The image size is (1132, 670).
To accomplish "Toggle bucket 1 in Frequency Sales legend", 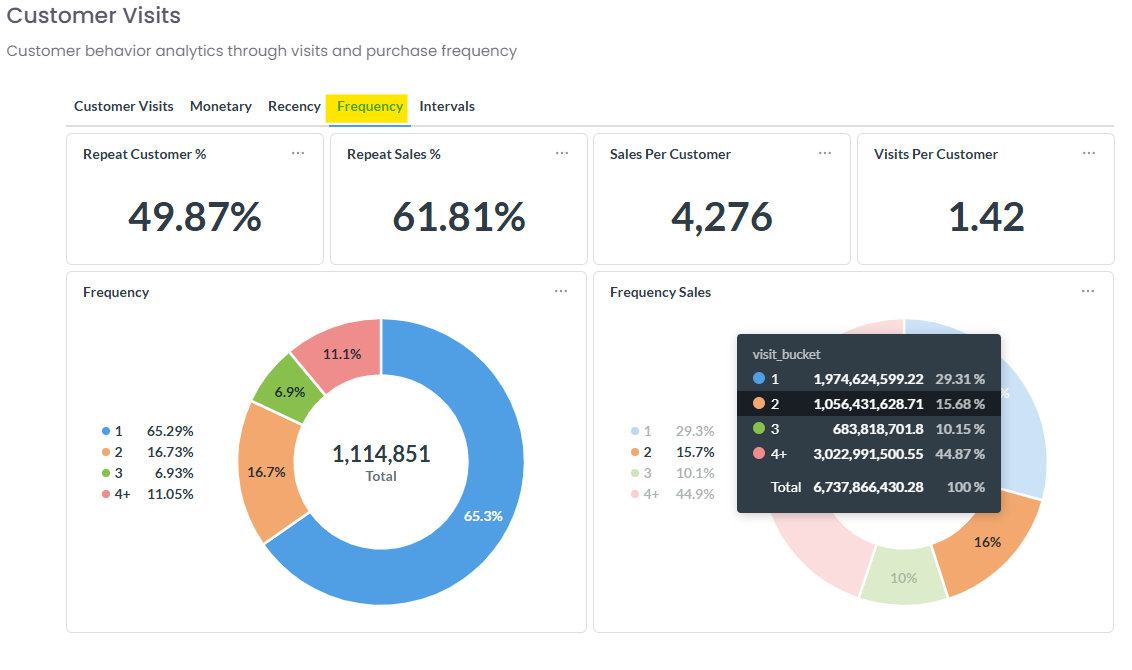I will [672, 431].
